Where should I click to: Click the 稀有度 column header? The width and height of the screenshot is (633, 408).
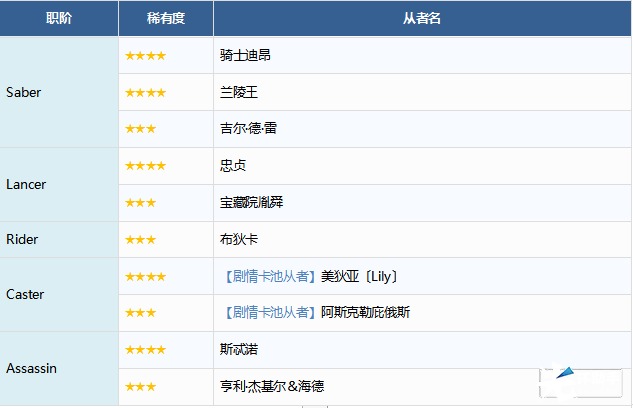coord(165,19)
